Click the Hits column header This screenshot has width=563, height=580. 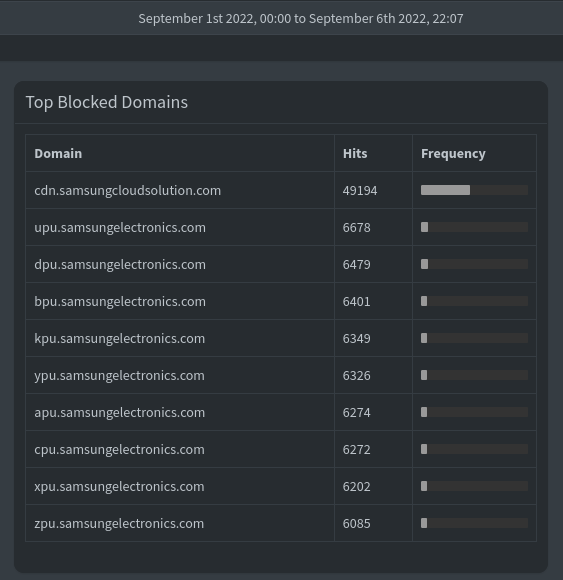click(355, 154)
